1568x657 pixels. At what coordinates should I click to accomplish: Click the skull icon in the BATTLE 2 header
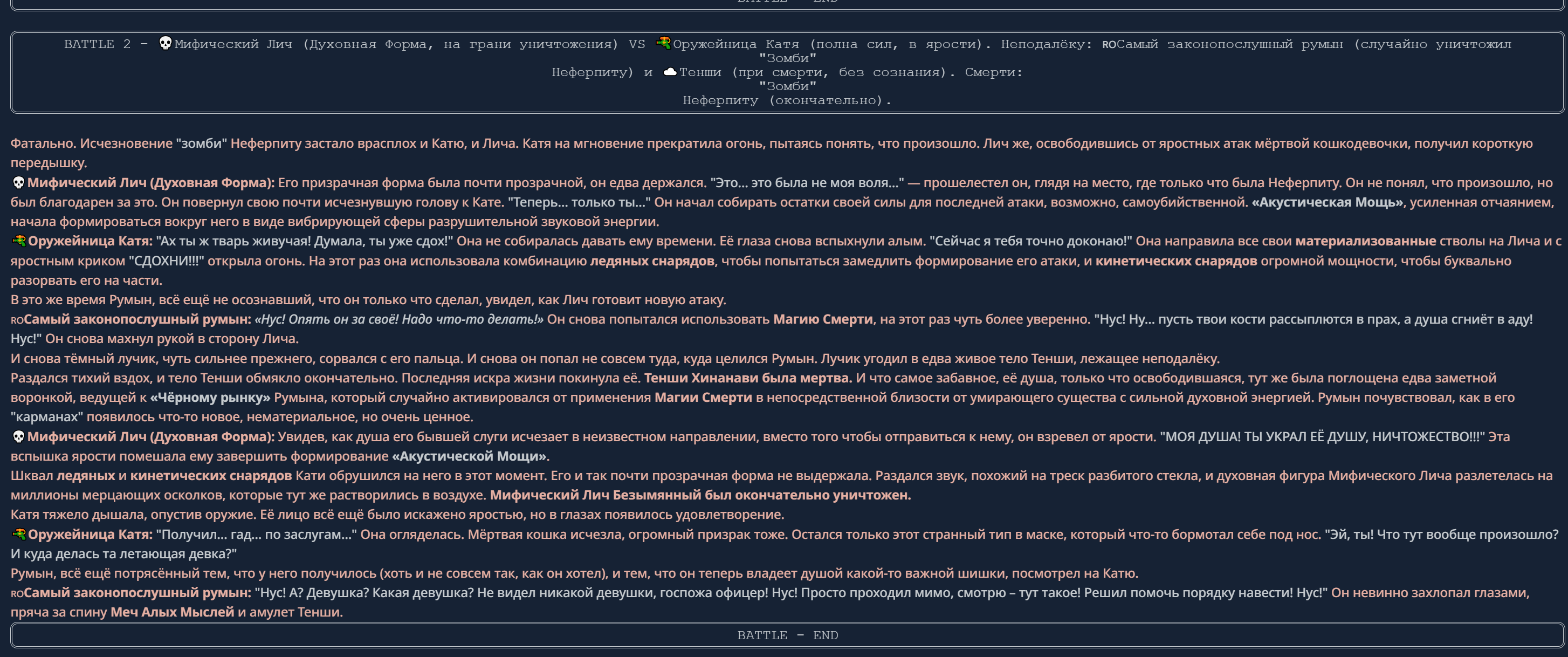click(x=165, y=43)
